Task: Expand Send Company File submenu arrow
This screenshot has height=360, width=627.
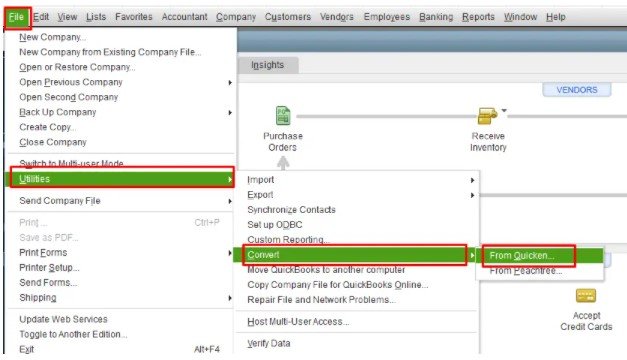Action: point(230,201)
